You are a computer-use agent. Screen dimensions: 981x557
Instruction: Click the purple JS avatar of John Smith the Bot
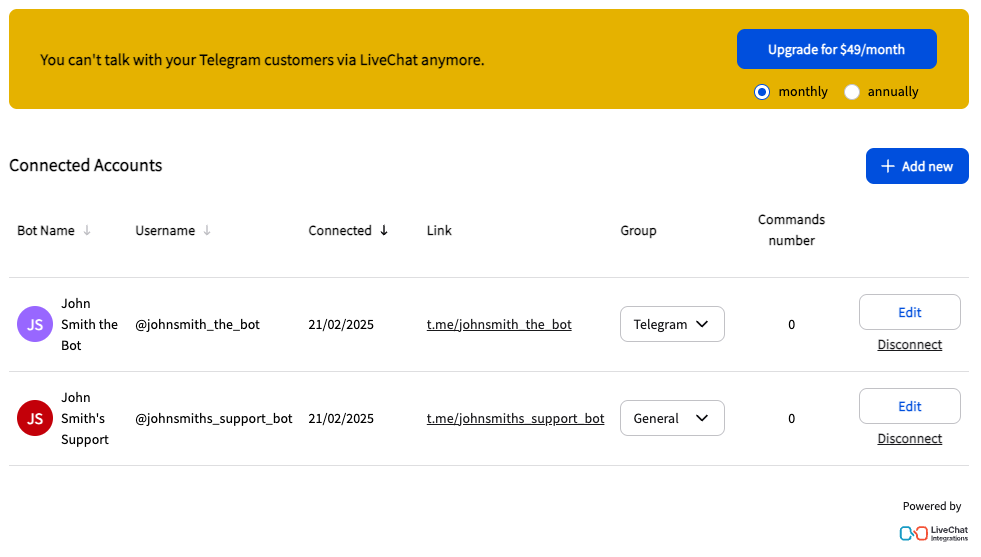tap(35, 324)
